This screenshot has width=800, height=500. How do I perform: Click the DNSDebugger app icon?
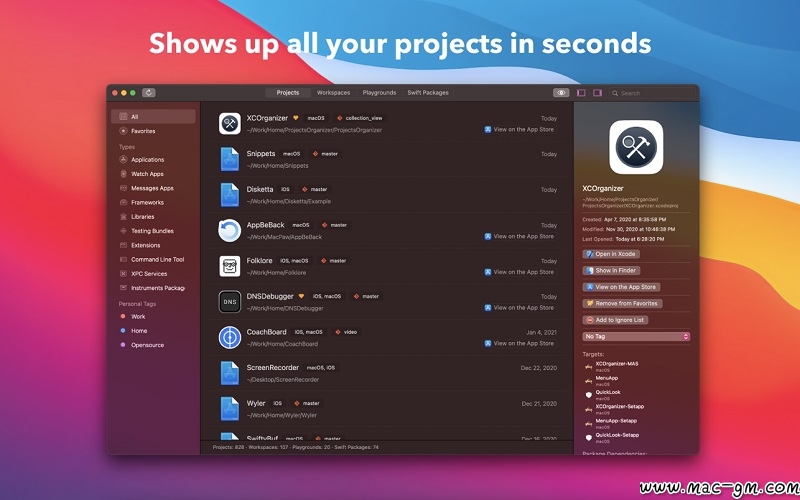230,302
